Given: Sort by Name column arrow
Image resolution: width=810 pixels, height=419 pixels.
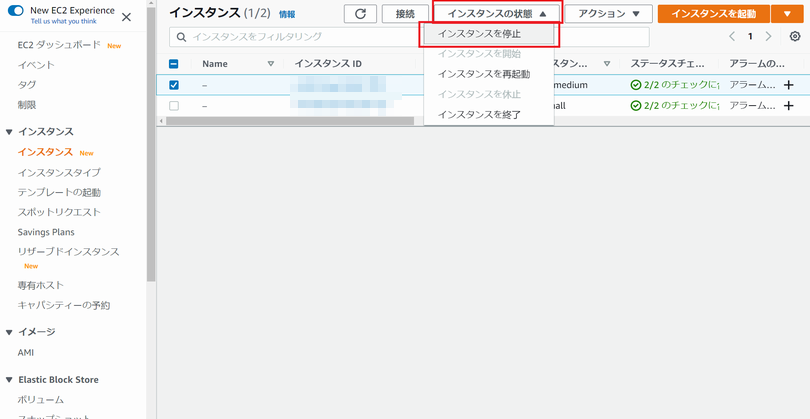Looking at the screenshot, I should click(x=270, y=64).
